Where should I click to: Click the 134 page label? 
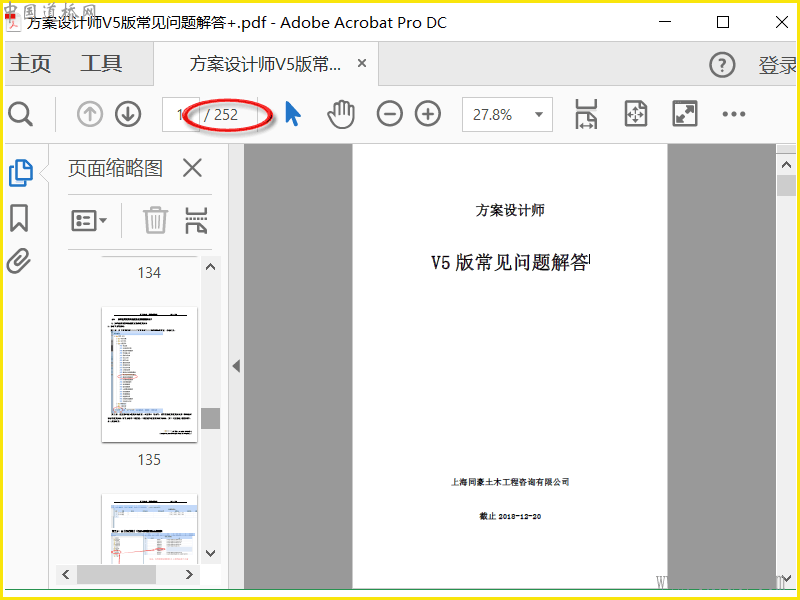149,273
